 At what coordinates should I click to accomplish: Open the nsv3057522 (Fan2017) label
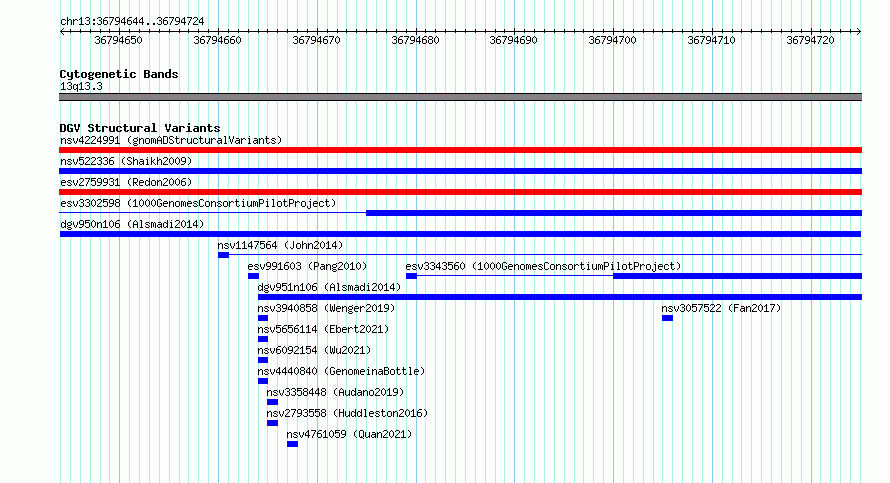721,308
